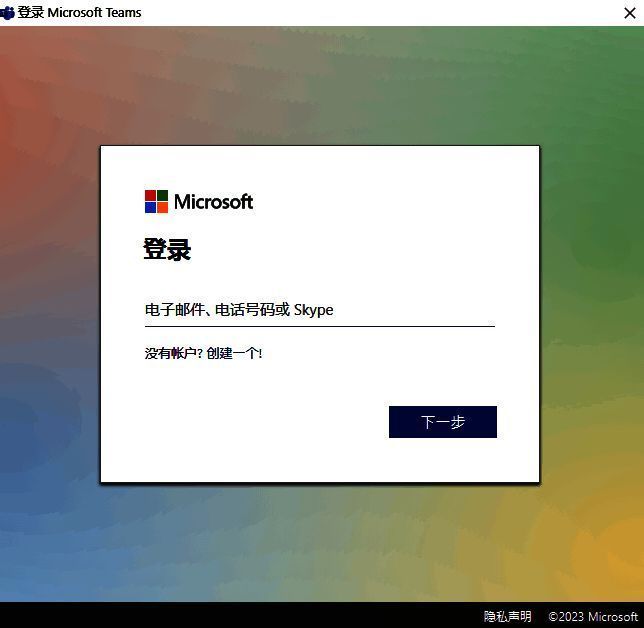
Task: Focus the 电子邮件、电话号码或 Skype input field
Action: 320,310
